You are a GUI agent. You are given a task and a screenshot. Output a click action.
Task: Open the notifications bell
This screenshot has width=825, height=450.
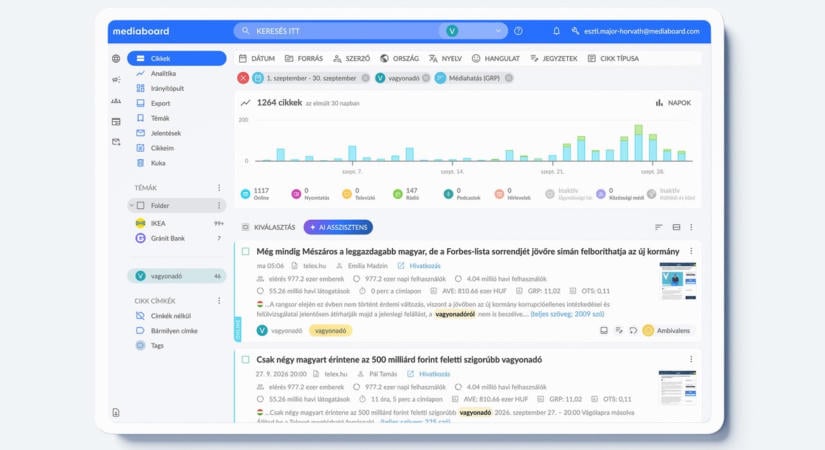[x=556, y=31]
